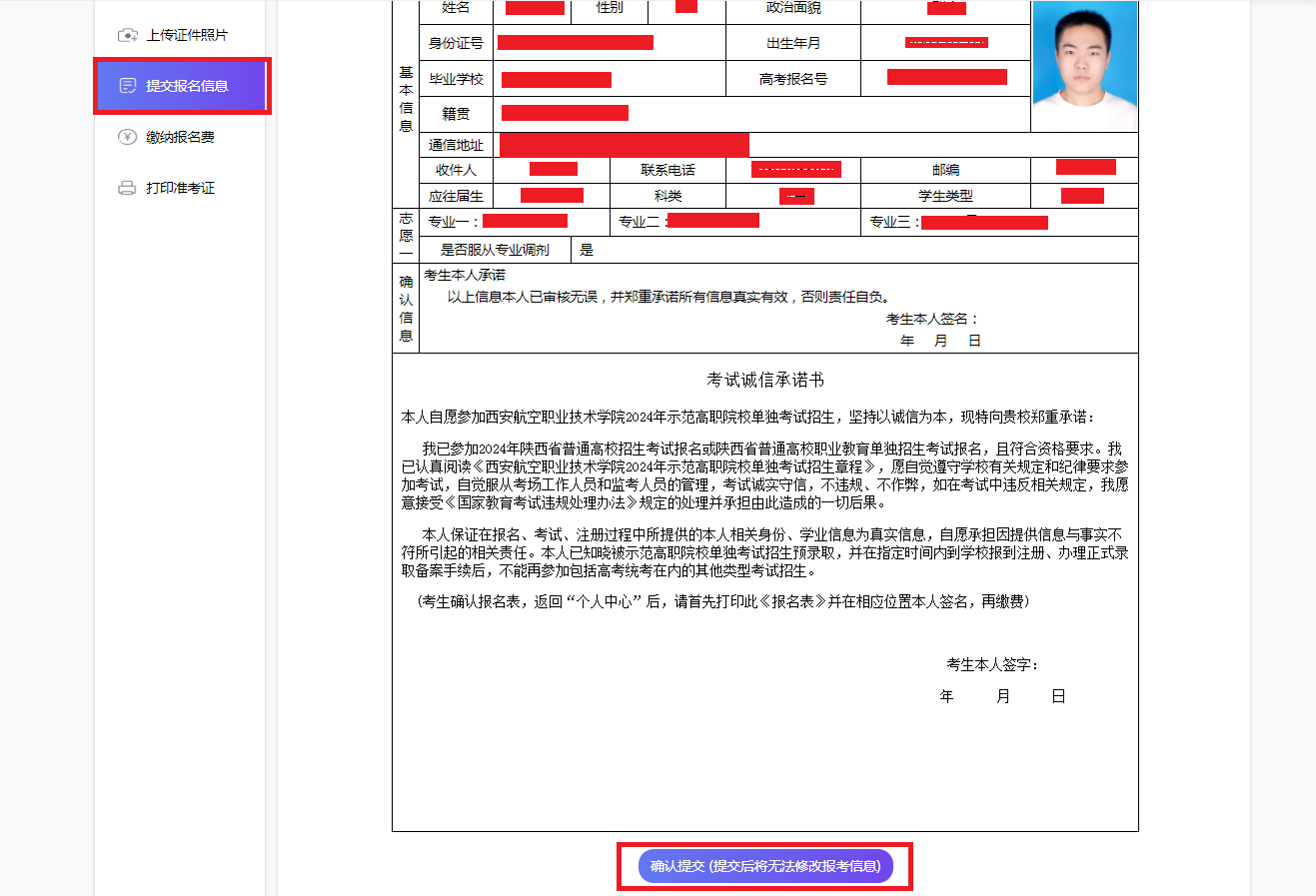The image size is (1316, 896).
Task: Click the 考生本人签名 line in 确认信息
Action: (x=932, y=319)
